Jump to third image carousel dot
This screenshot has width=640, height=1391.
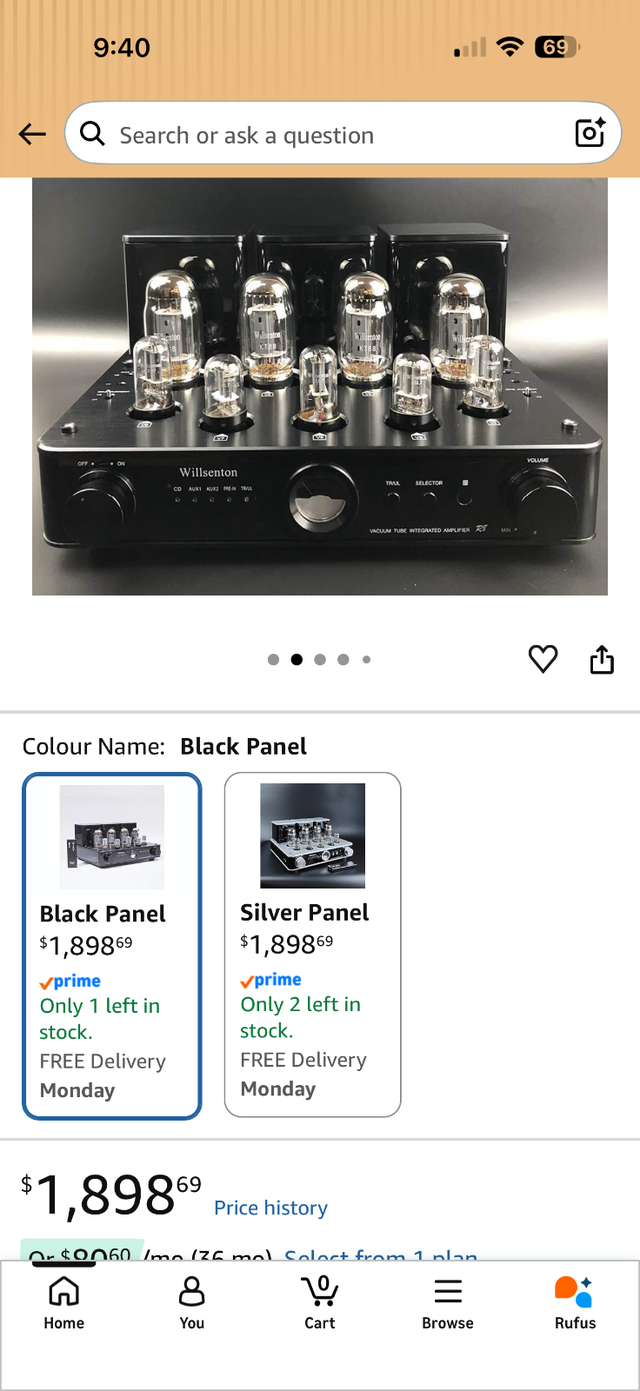(320, 659)
